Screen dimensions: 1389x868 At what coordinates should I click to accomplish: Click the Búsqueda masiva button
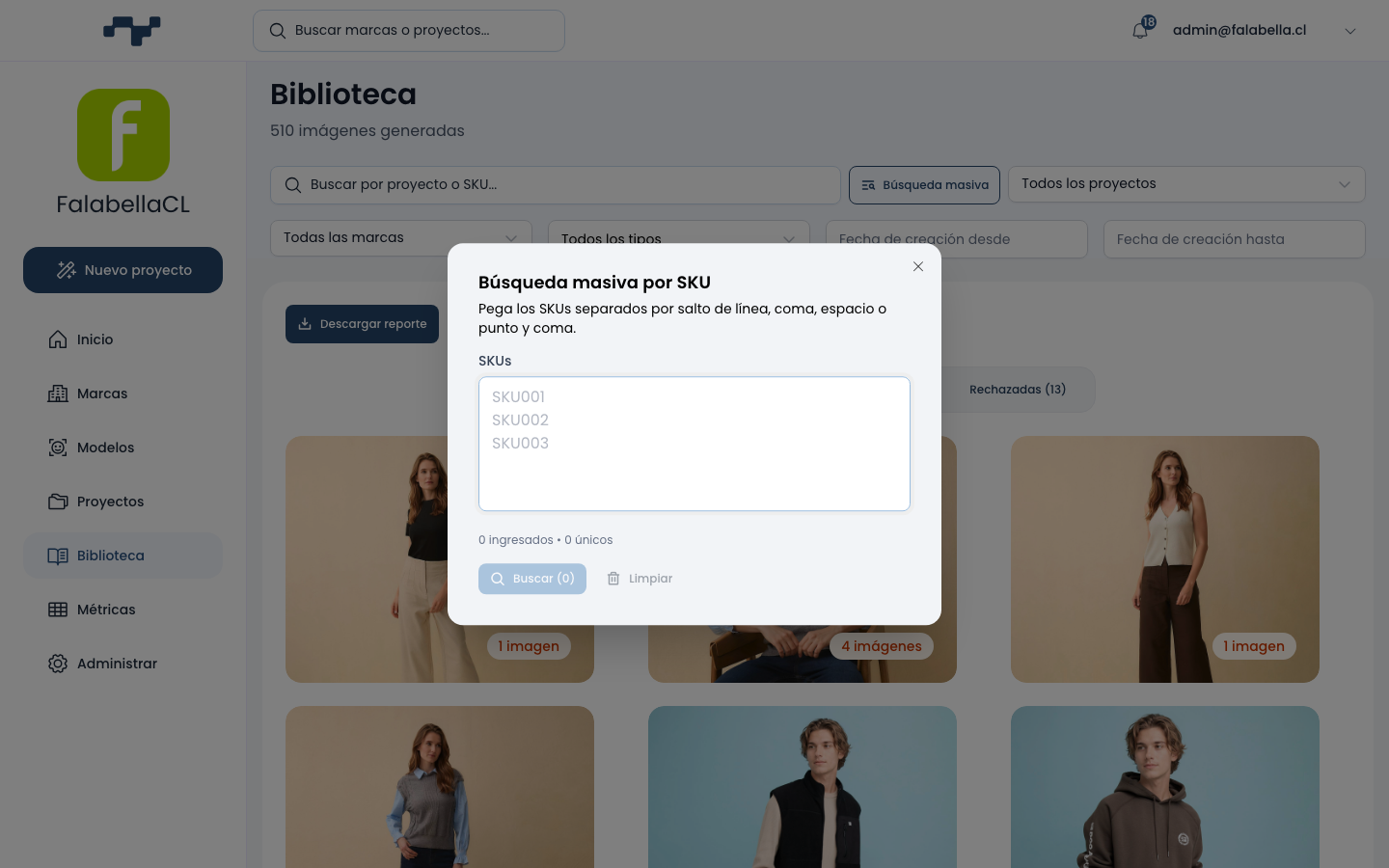[x=924, y=185]
